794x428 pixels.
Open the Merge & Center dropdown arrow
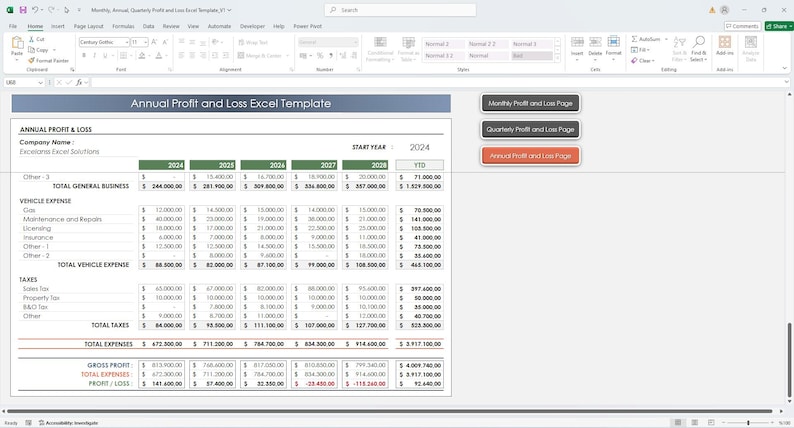click(288, 56)
